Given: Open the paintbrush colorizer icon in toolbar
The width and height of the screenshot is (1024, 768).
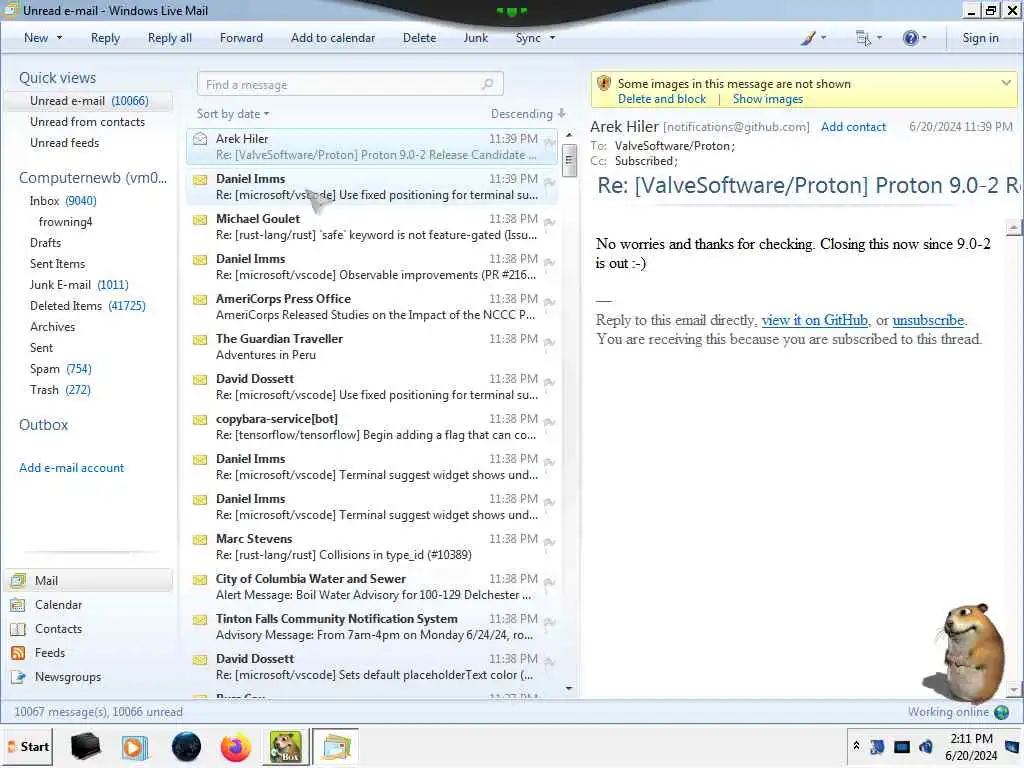Looking at the screenshot, I should pyautogui.click(x=808, y=38).
